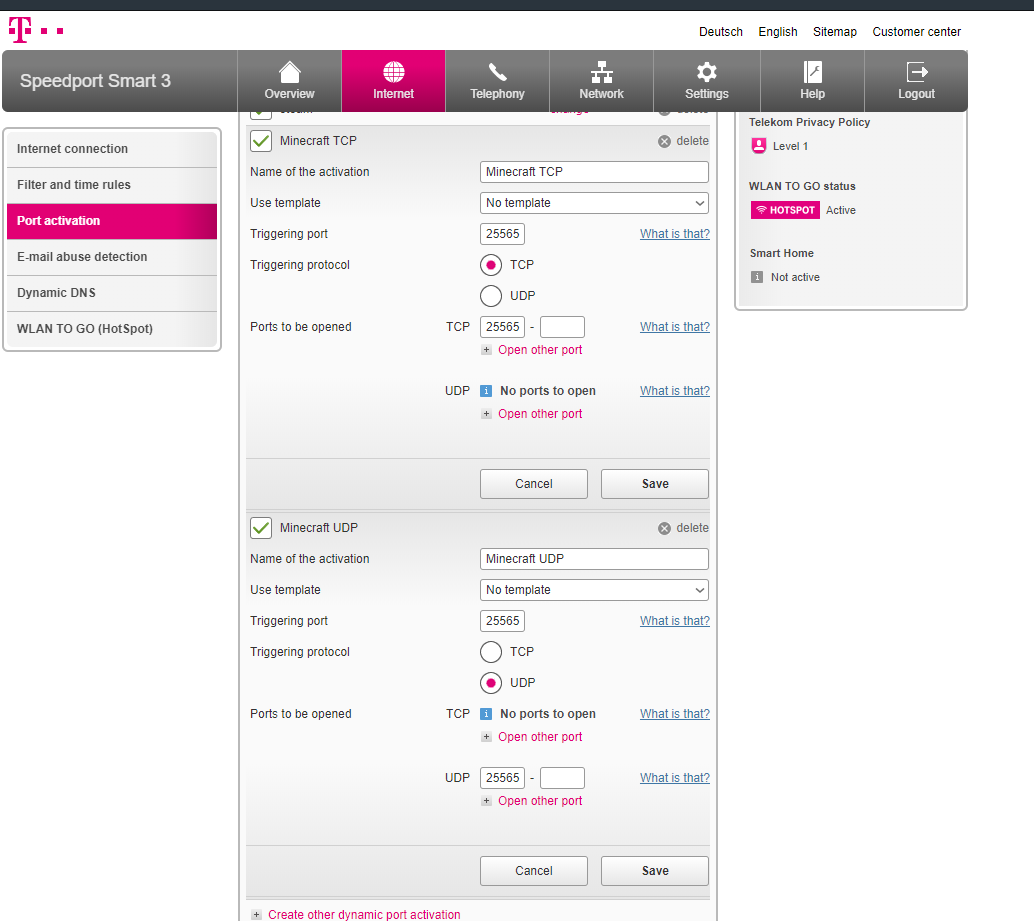Click info icon beside UDP No ports to open
Image resolution: width=1034 pixels, height=921 pixels.
point(486,391)
